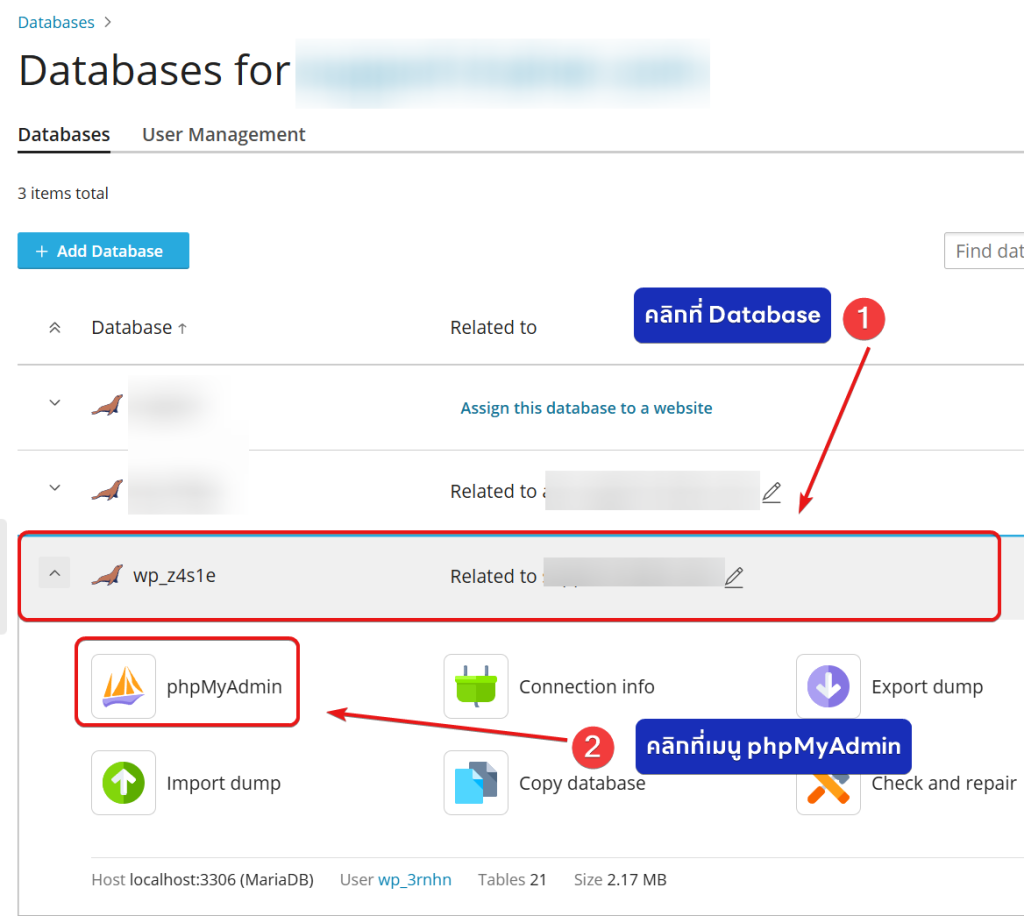
Task: Collapse all rows using header double chevron
Action: 55,328
